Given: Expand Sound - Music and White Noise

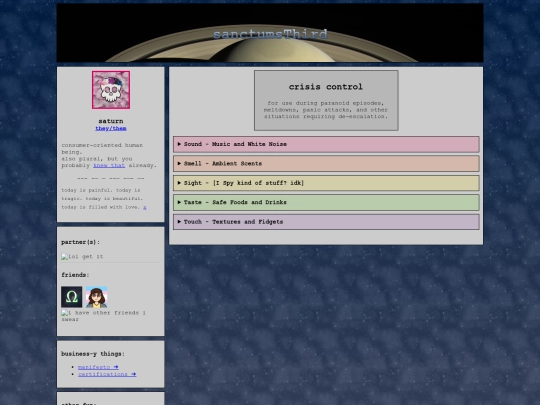Looking at the screenshot, I should coord(326,144).
